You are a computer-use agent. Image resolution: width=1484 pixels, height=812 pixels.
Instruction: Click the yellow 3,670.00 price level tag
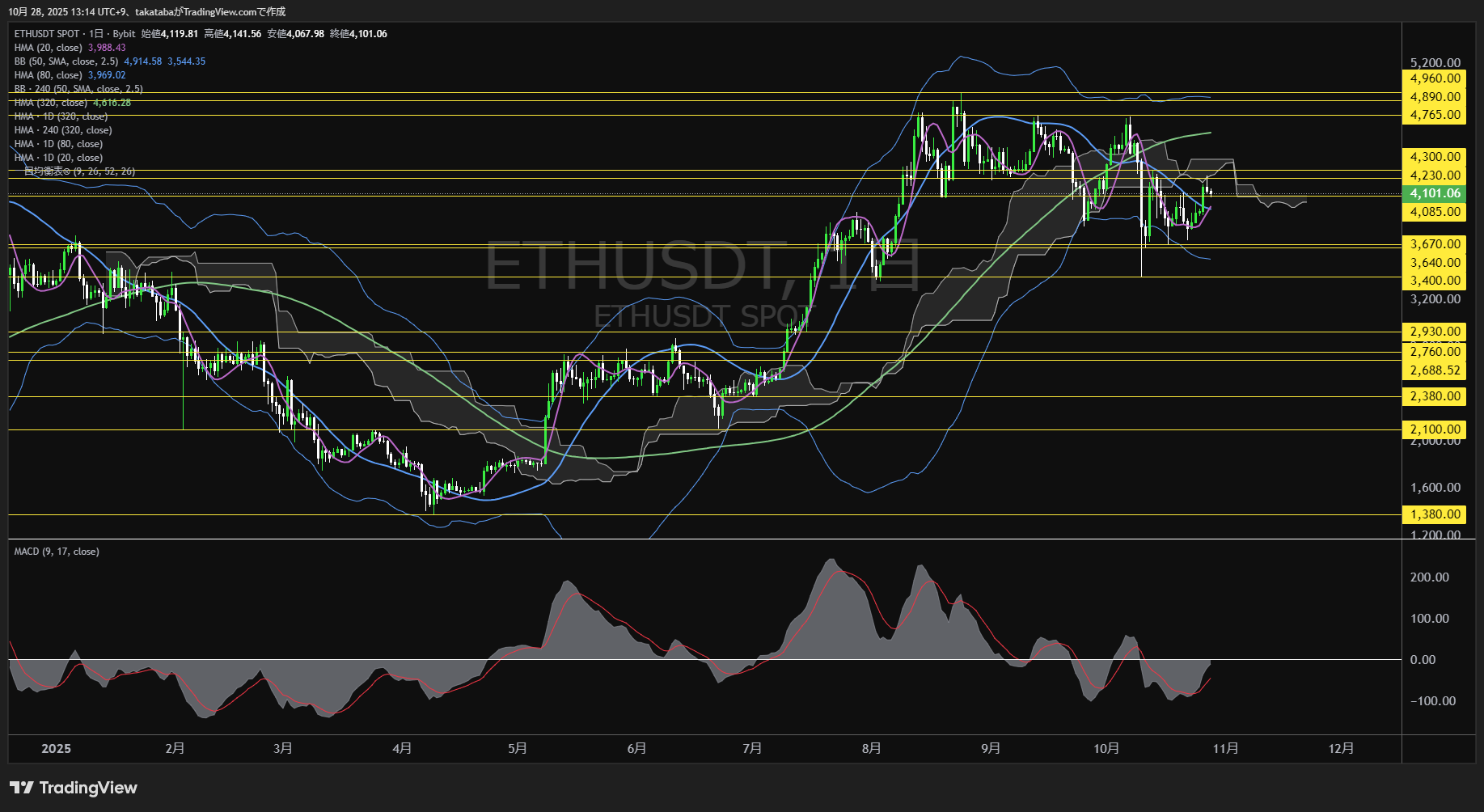1434,244
